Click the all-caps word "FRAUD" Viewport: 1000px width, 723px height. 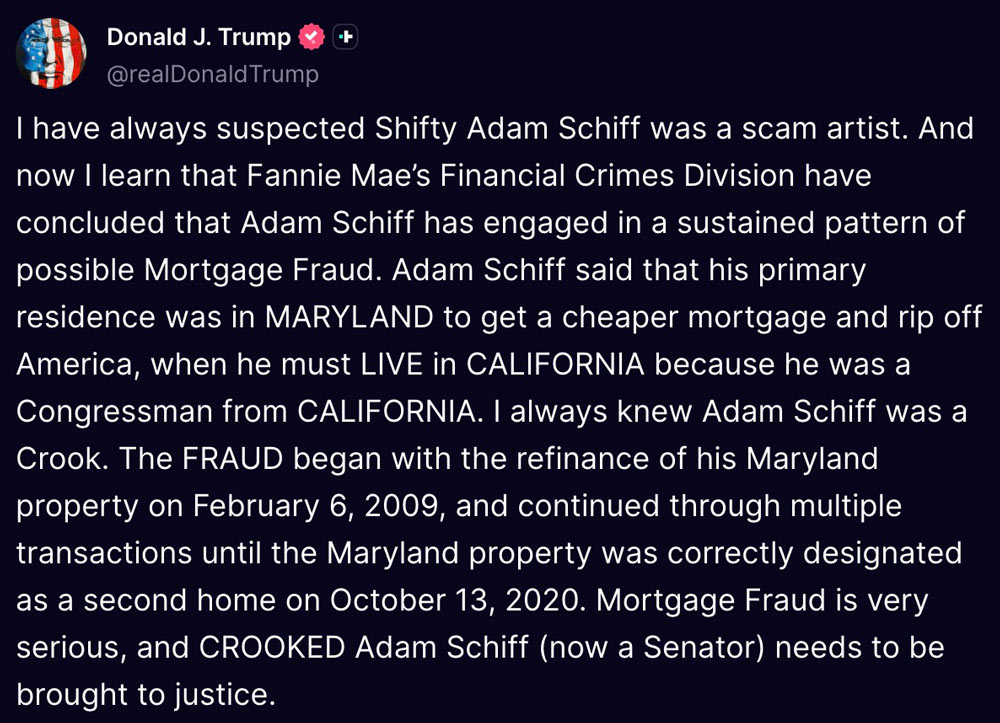click(x=233, y=459)
